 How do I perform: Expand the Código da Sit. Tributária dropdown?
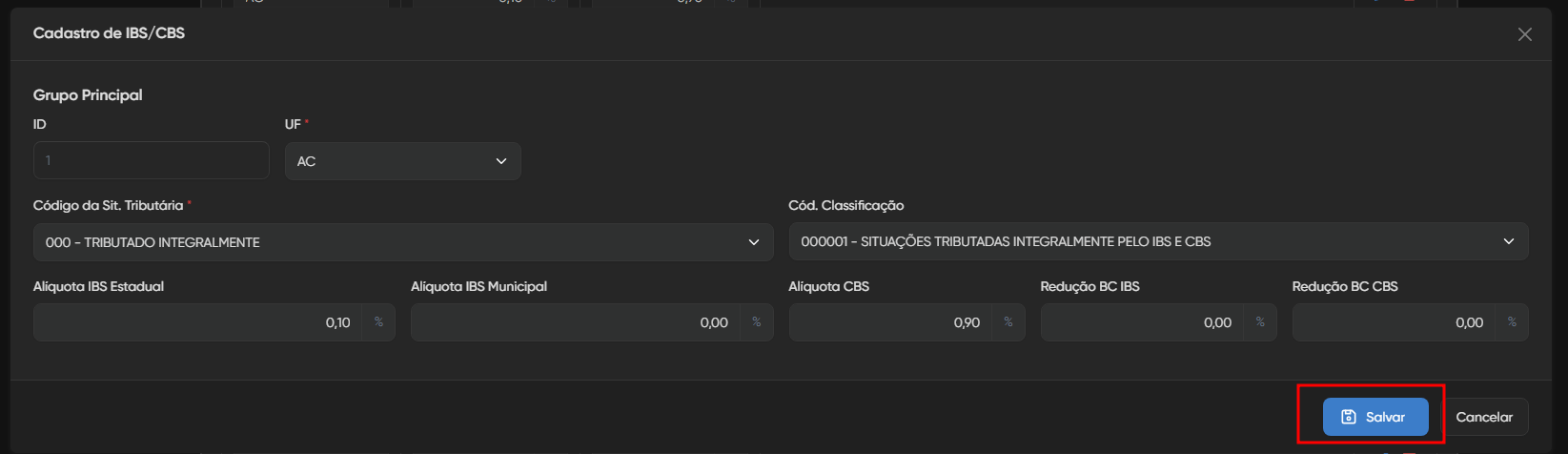tap(402, 242)
